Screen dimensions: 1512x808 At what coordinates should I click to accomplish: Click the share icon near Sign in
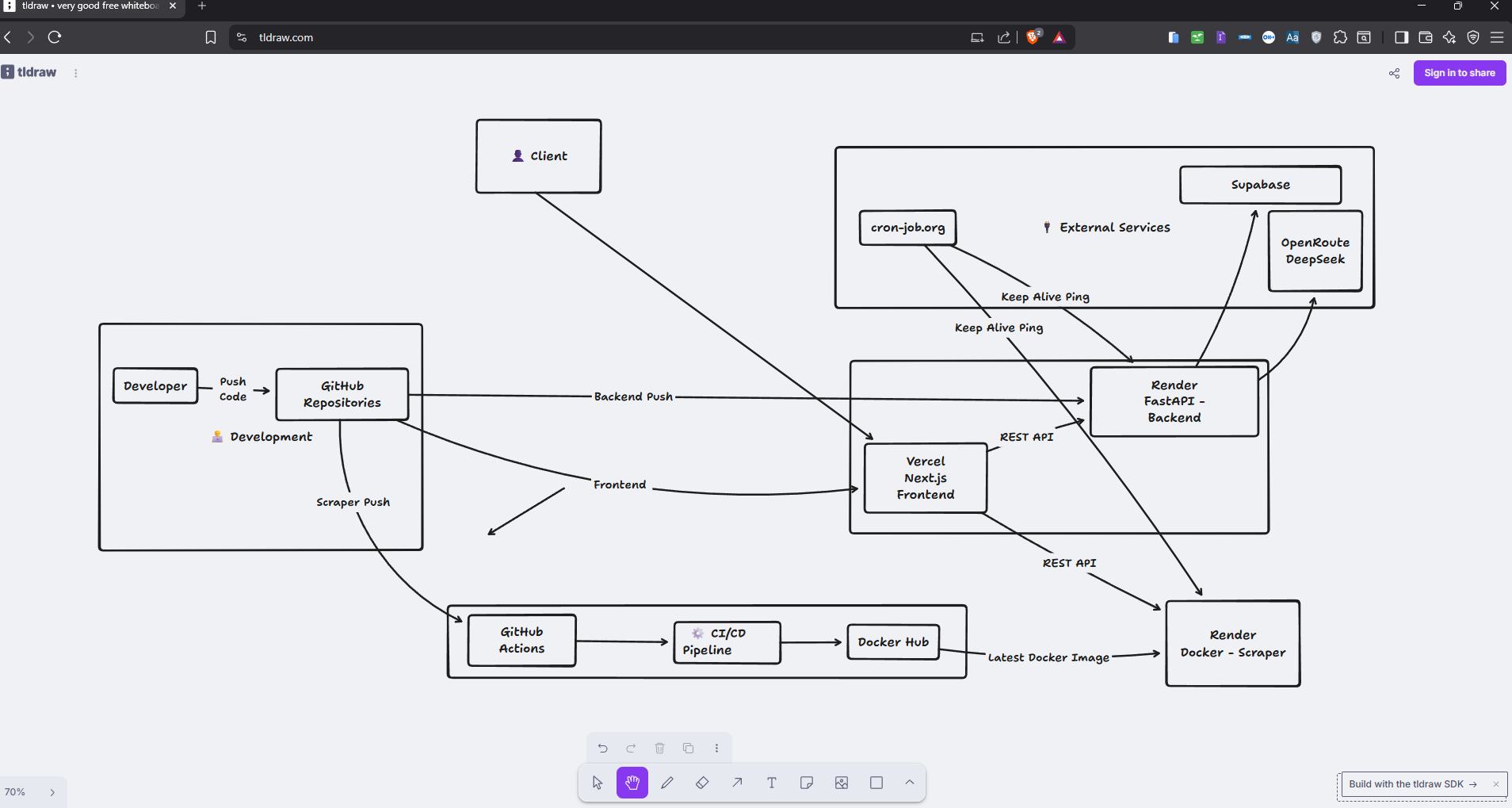pos(1394,73)
